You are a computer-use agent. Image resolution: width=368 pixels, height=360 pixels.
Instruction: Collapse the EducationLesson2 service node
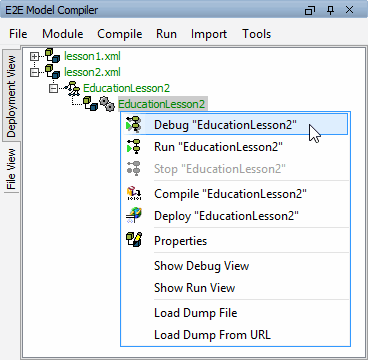click(x=53, y=88)
